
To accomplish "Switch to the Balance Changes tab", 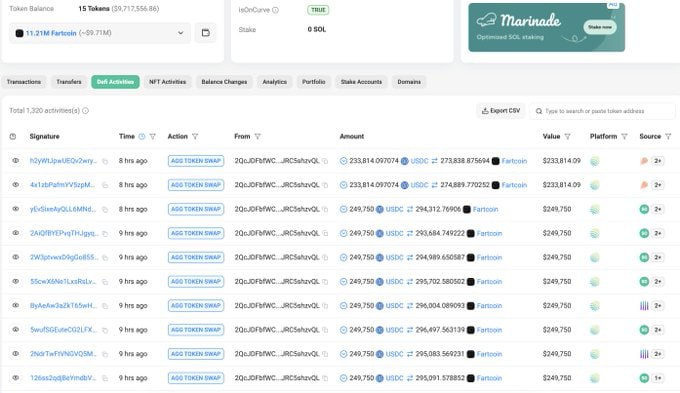I will pyautogui.click(x=224, y=82).
